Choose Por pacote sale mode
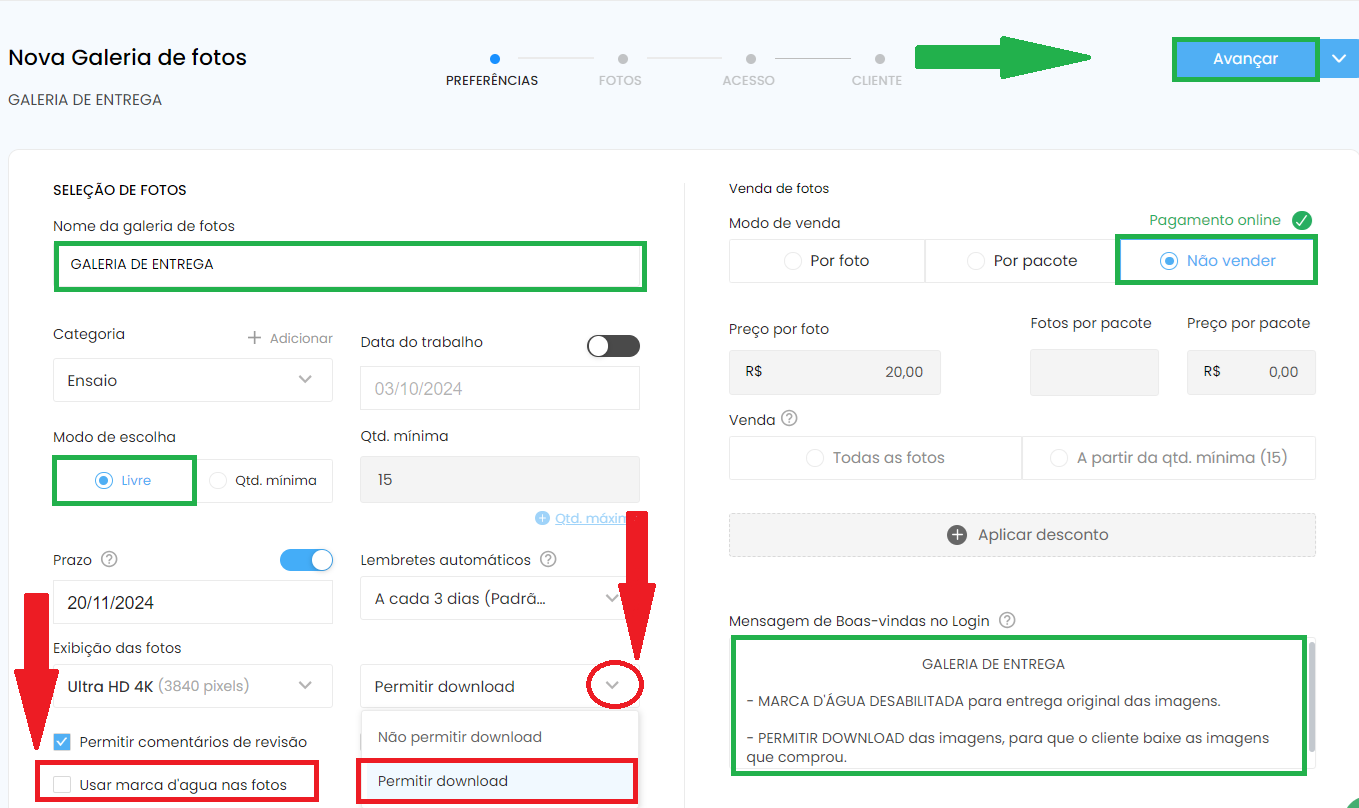This screenshot has height=808, width=1359. [x=1021, y=260]
